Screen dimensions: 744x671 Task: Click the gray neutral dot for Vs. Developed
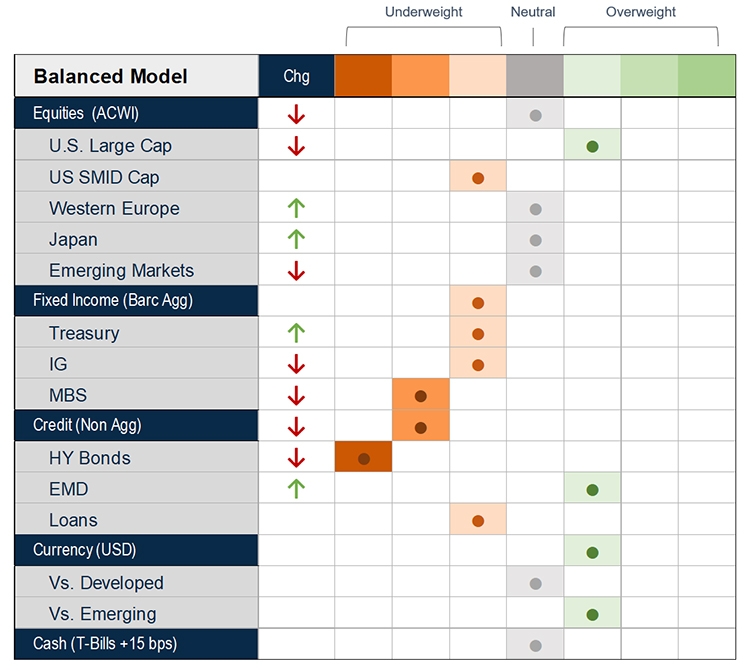(x=535, y=584)
